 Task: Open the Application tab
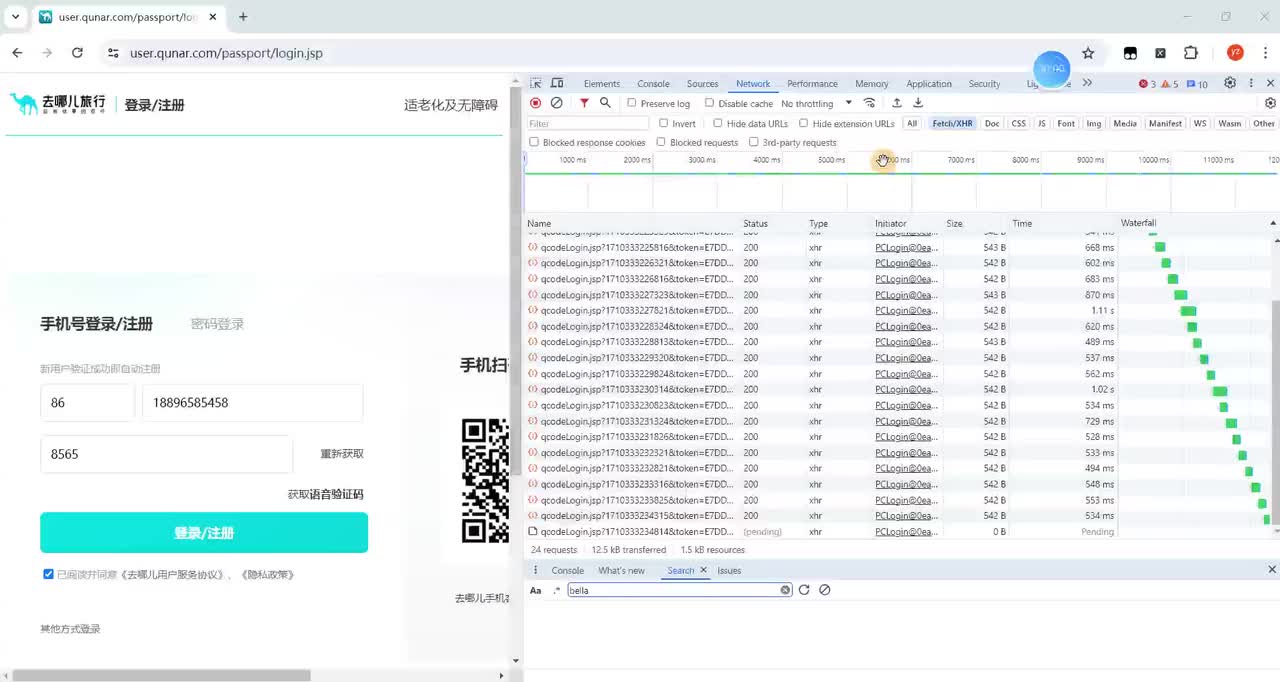[x=929, y=84]
